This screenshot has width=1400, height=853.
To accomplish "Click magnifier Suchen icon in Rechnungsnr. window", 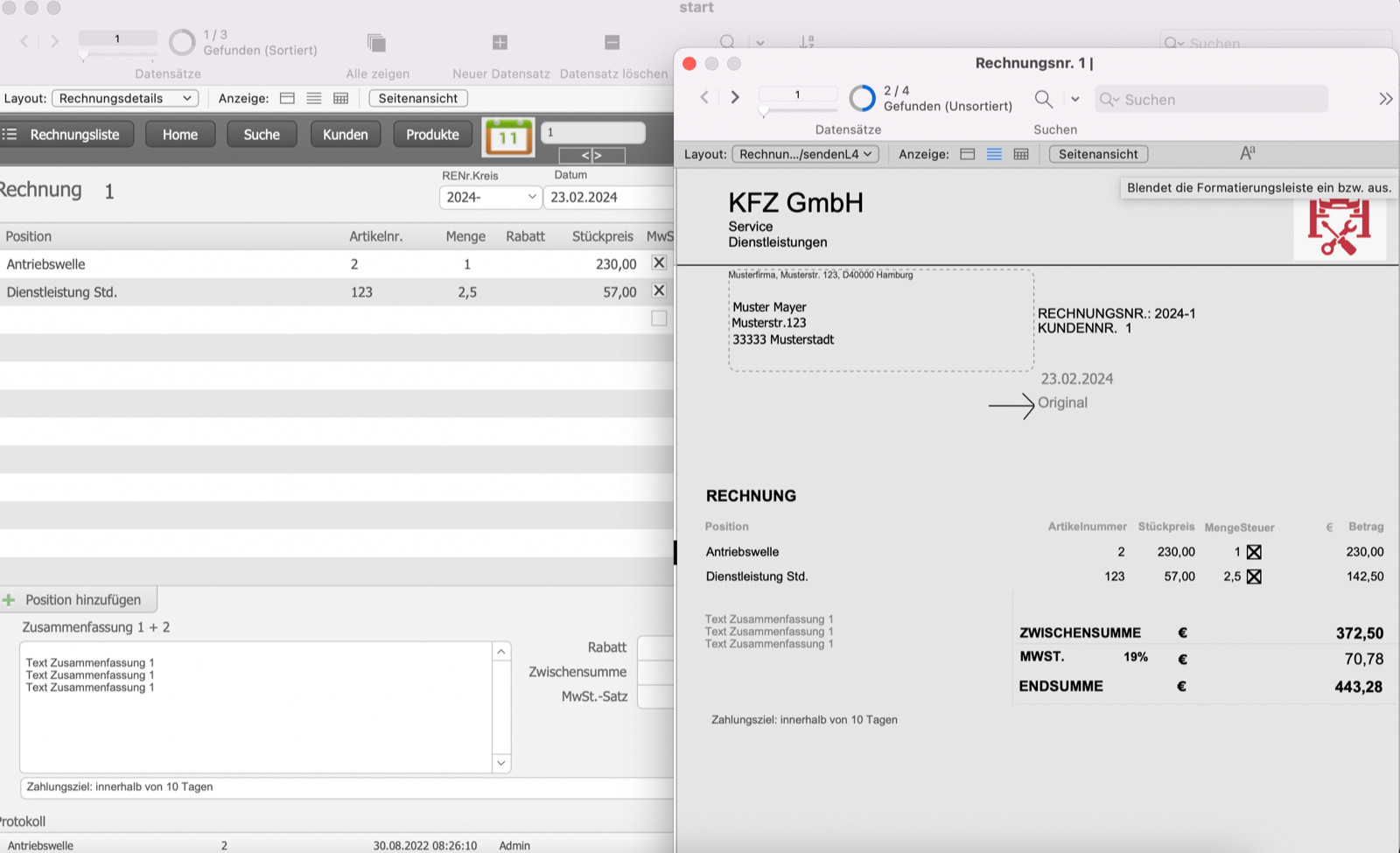I will (1044, 99).
